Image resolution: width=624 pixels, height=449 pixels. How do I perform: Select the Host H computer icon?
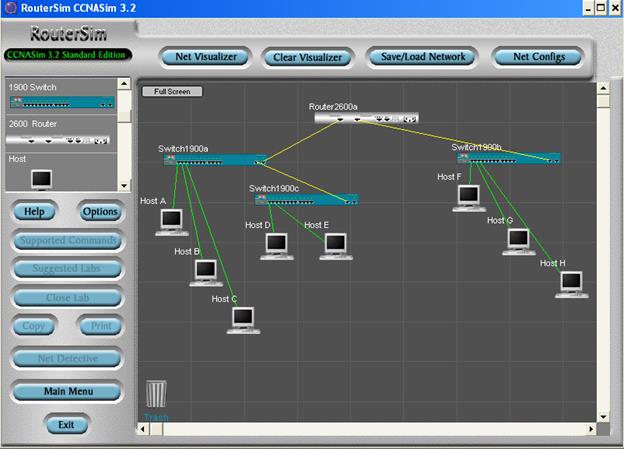click(x=573, y=284)
